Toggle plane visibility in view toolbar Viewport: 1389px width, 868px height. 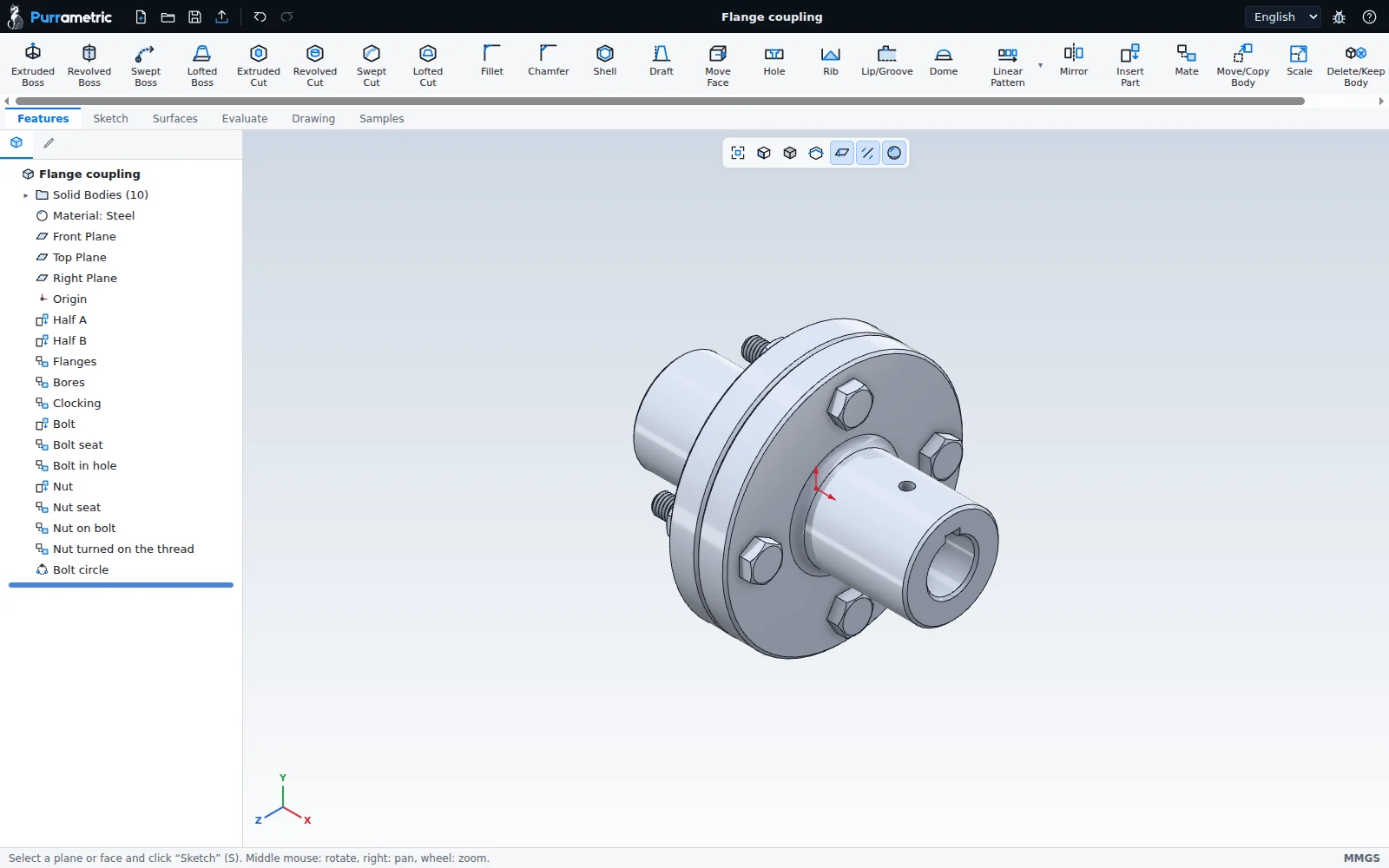tap(842, 153)
